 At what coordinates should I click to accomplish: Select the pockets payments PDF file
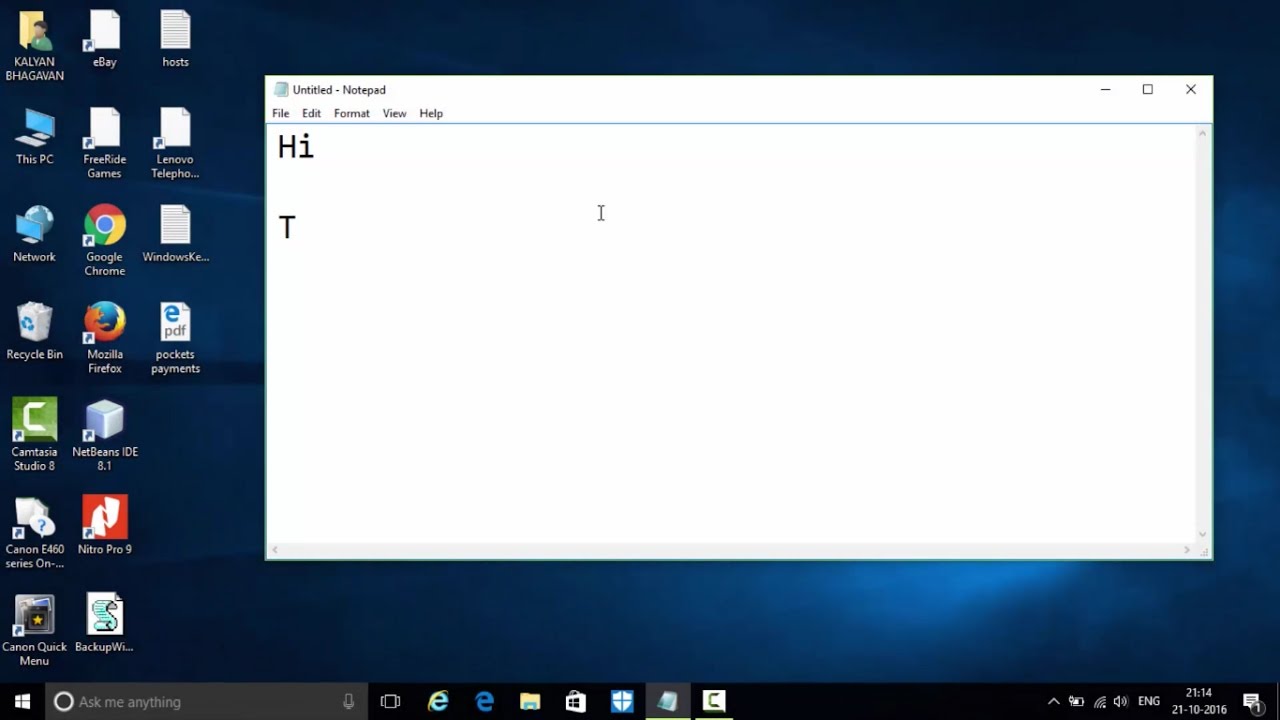coord(175,339)
